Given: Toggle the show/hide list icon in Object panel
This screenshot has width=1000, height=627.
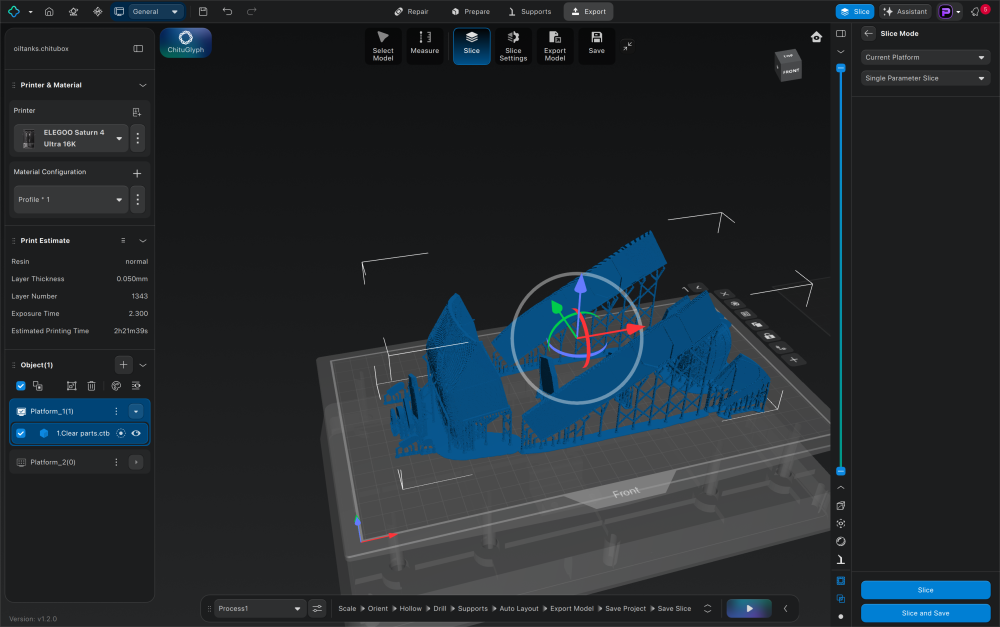Looking at the screenshot, I should (136, 386).
